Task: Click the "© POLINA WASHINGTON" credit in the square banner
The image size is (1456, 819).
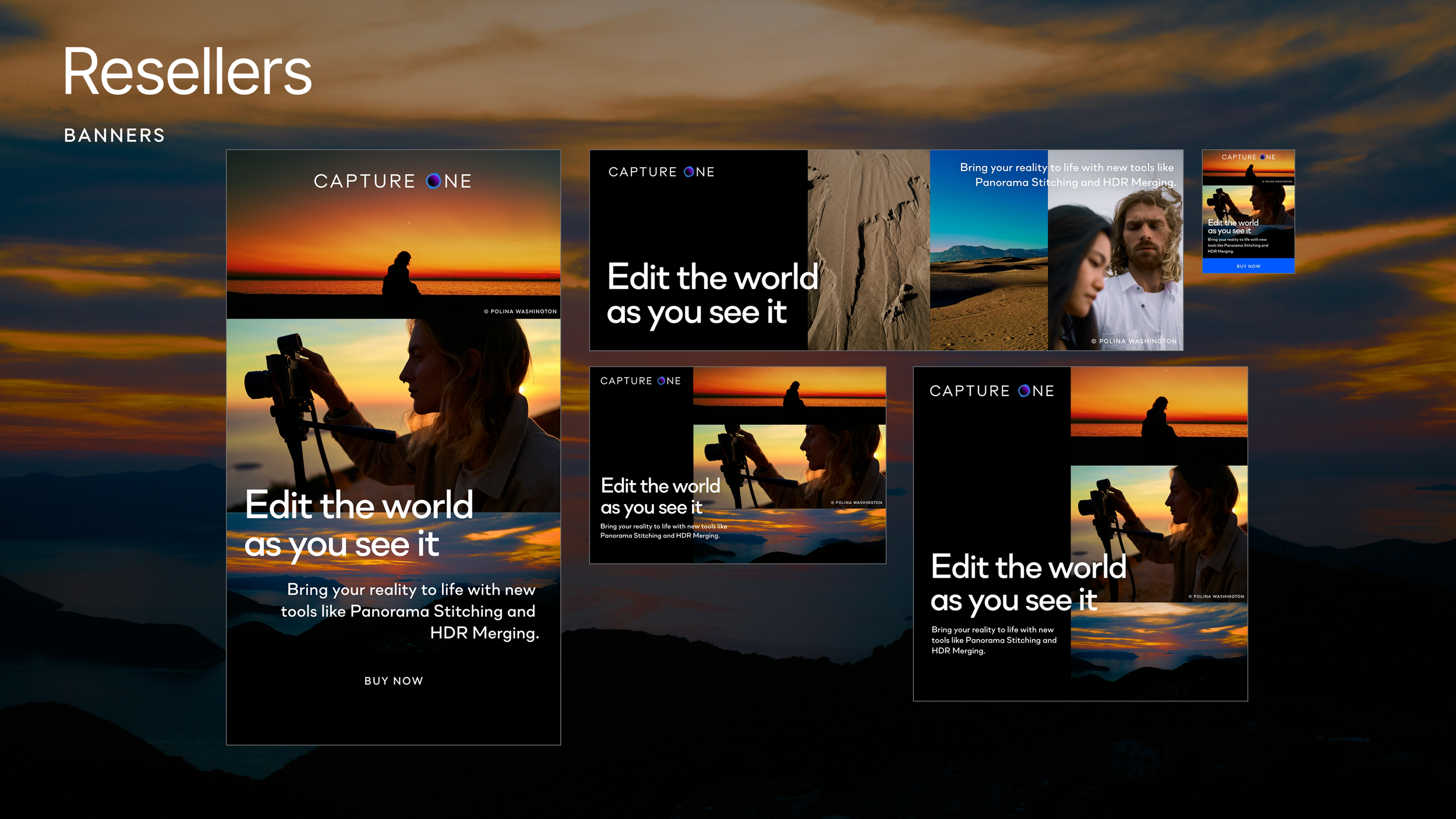Action: (1216, 596)
